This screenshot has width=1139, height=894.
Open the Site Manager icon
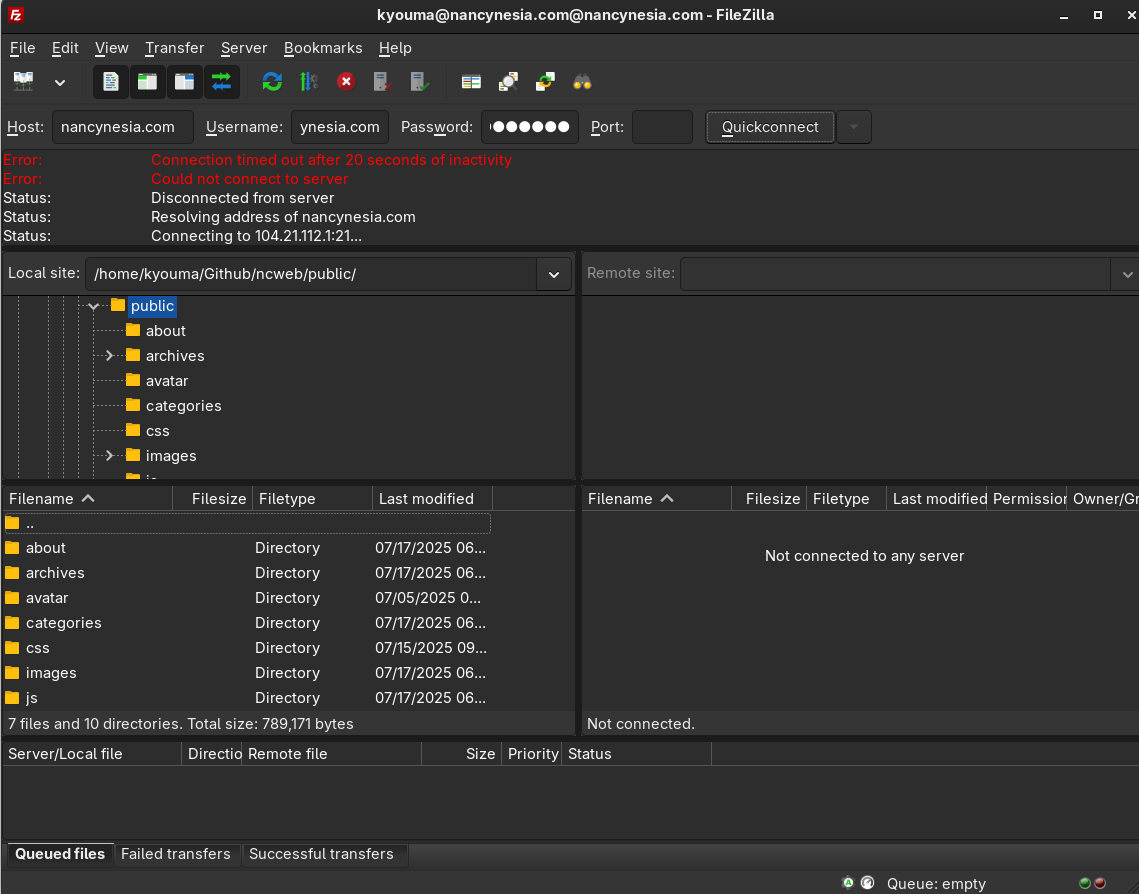[24, 81]
